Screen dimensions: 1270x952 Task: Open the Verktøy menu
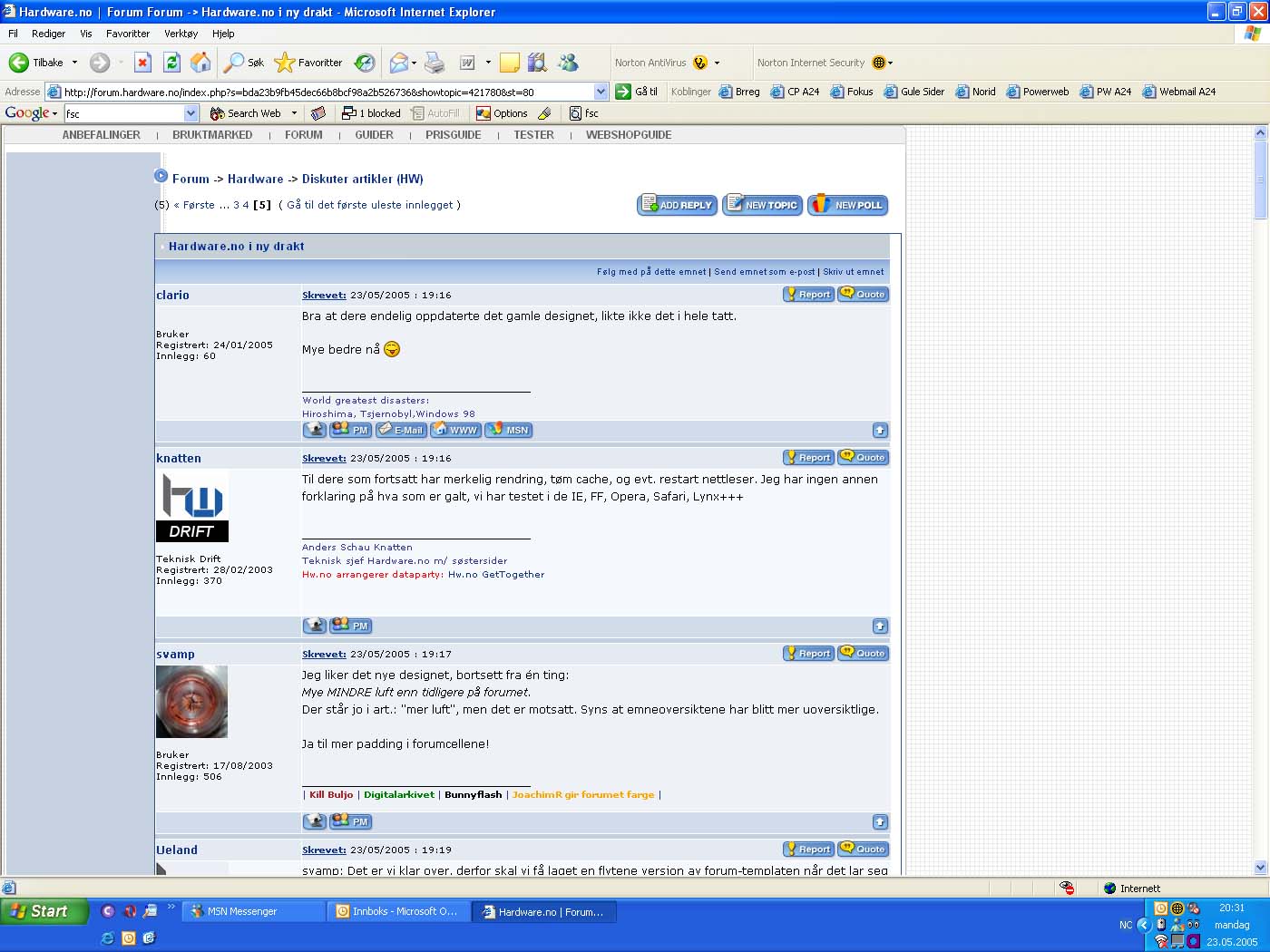[181, 34]
